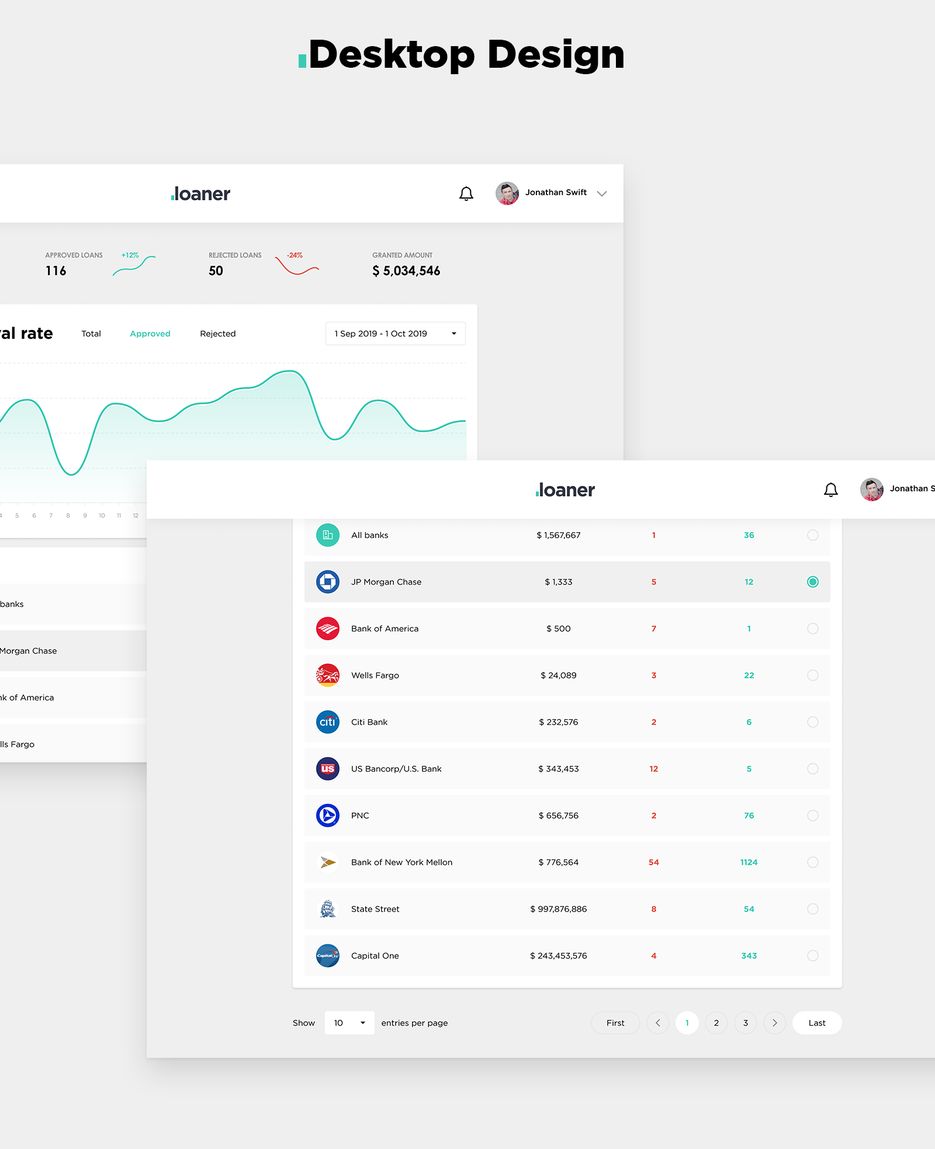The height and width of the screenshot is (1149, 935).
Task: Click the loaner logo in back window
Action: 200,193
